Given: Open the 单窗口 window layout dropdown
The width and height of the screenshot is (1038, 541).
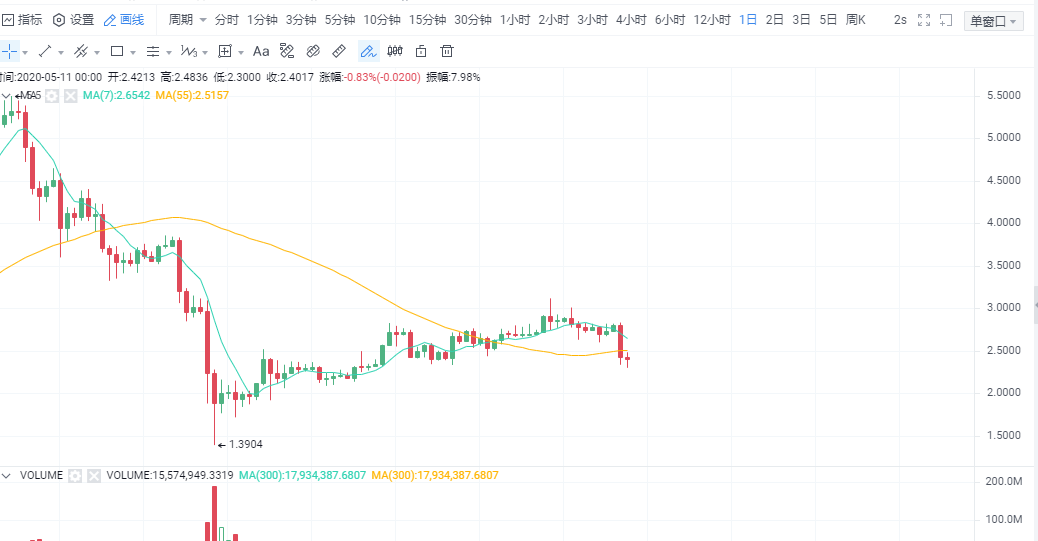Looking at the screenshot, I should coord(993,21).
